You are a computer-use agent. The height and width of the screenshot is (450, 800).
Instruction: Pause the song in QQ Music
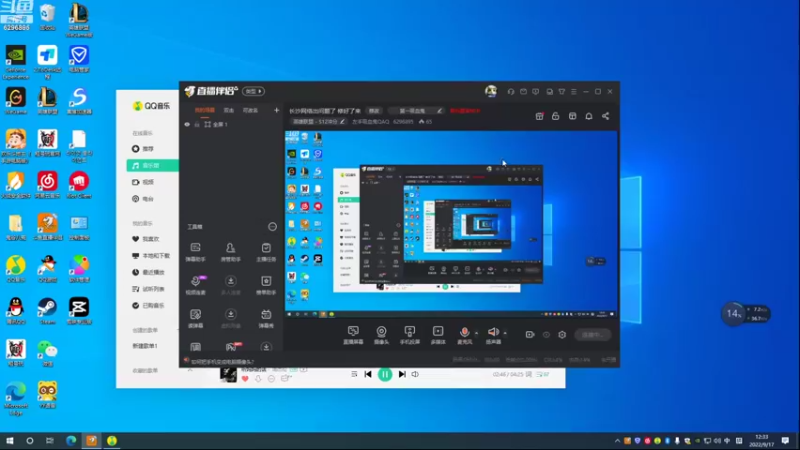click(385, 374)
